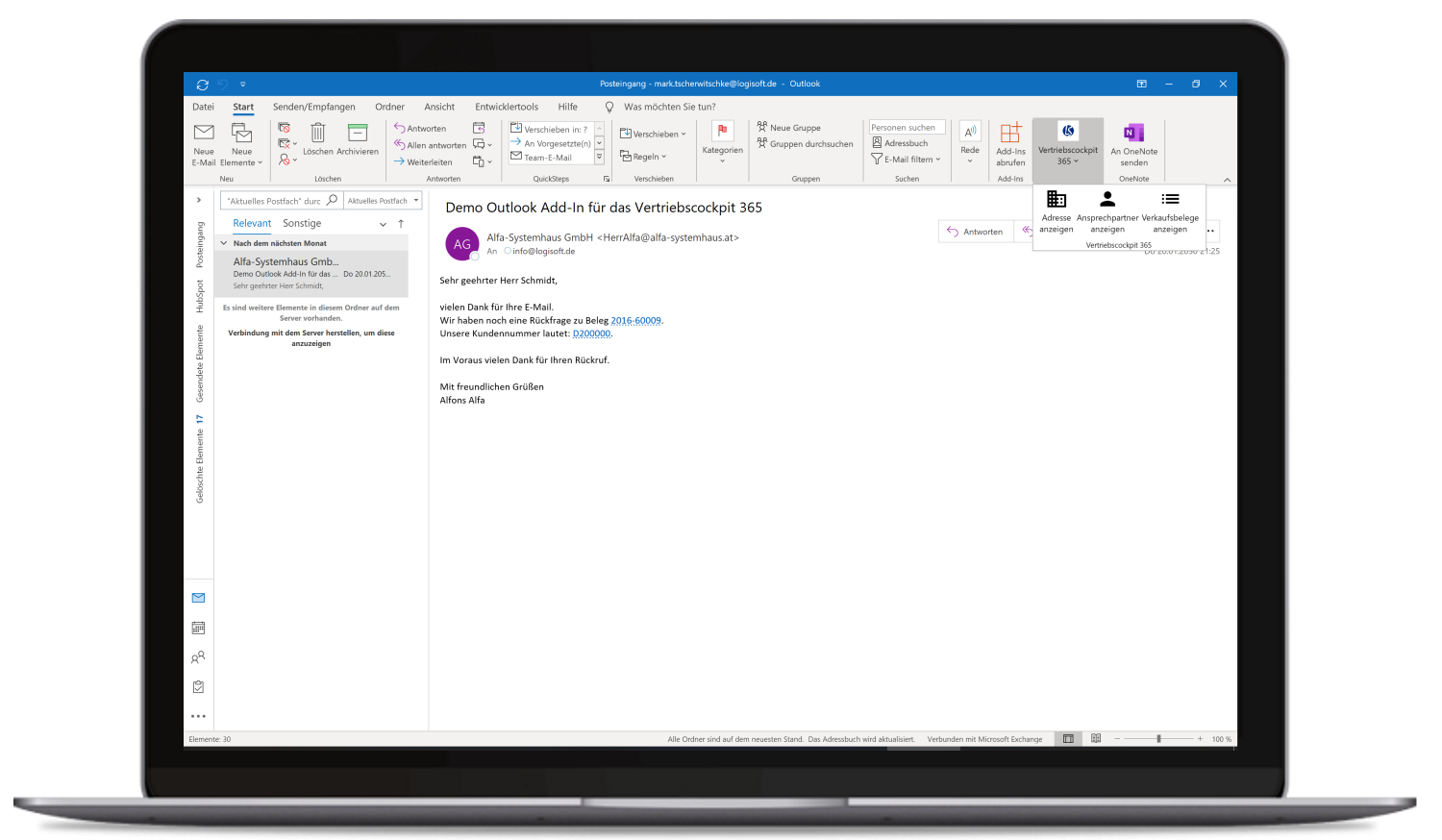Click Neue Gruppe
Image resolution: width=1442 pixels, height=840 pixels.
tap(789, 127)
